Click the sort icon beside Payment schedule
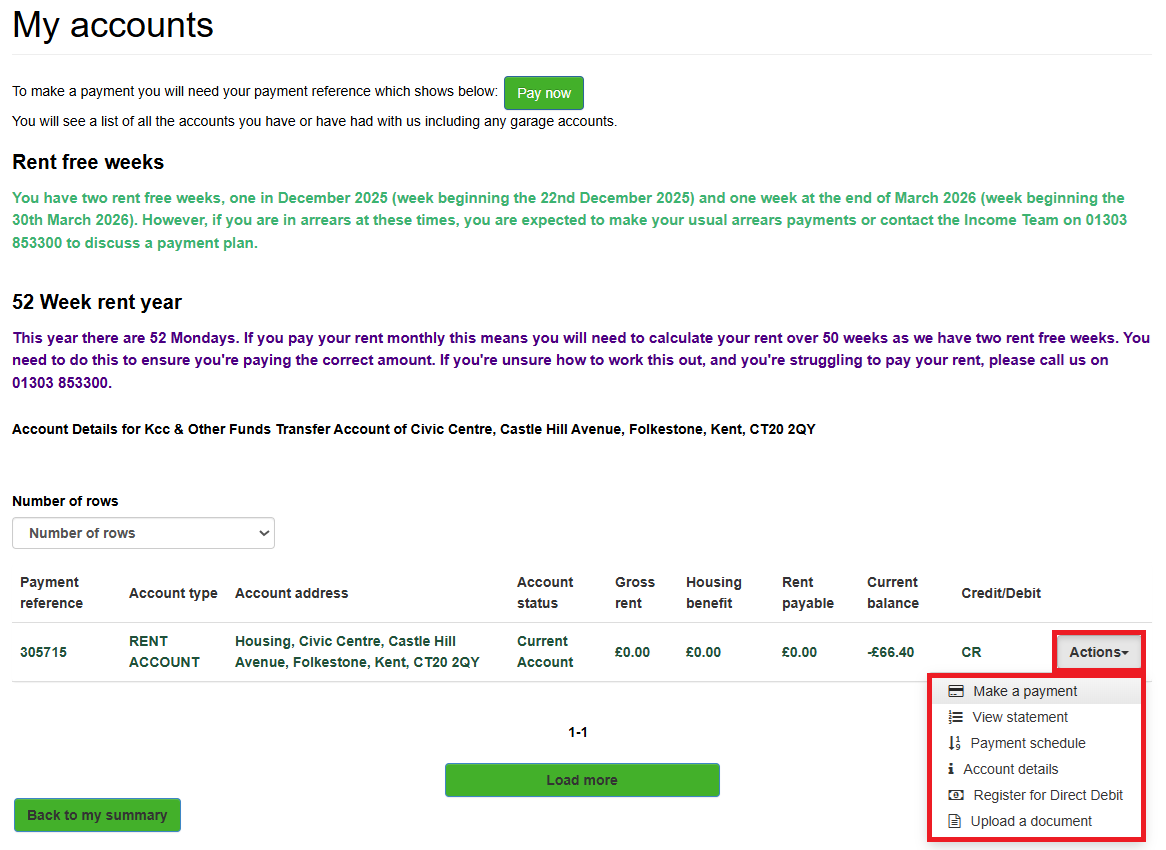The width and height of the screenshot is (1166, 850). [x=955, y=743]
